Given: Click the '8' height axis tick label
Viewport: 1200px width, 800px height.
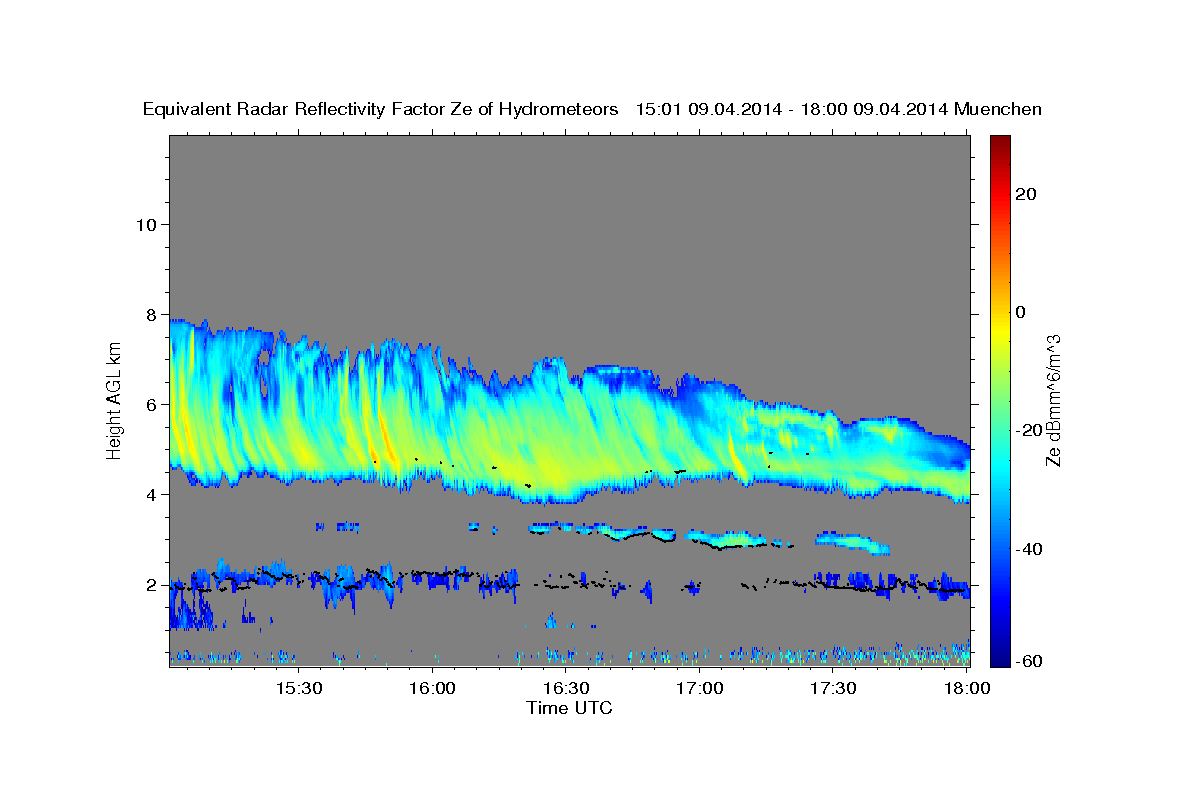Looking at the screenshot, I should point(152,314).
